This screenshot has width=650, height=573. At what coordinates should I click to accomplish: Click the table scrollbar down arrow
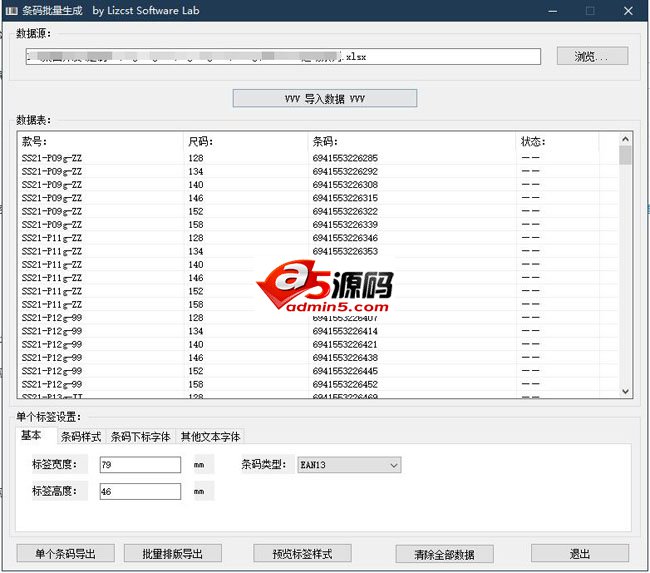625,391
